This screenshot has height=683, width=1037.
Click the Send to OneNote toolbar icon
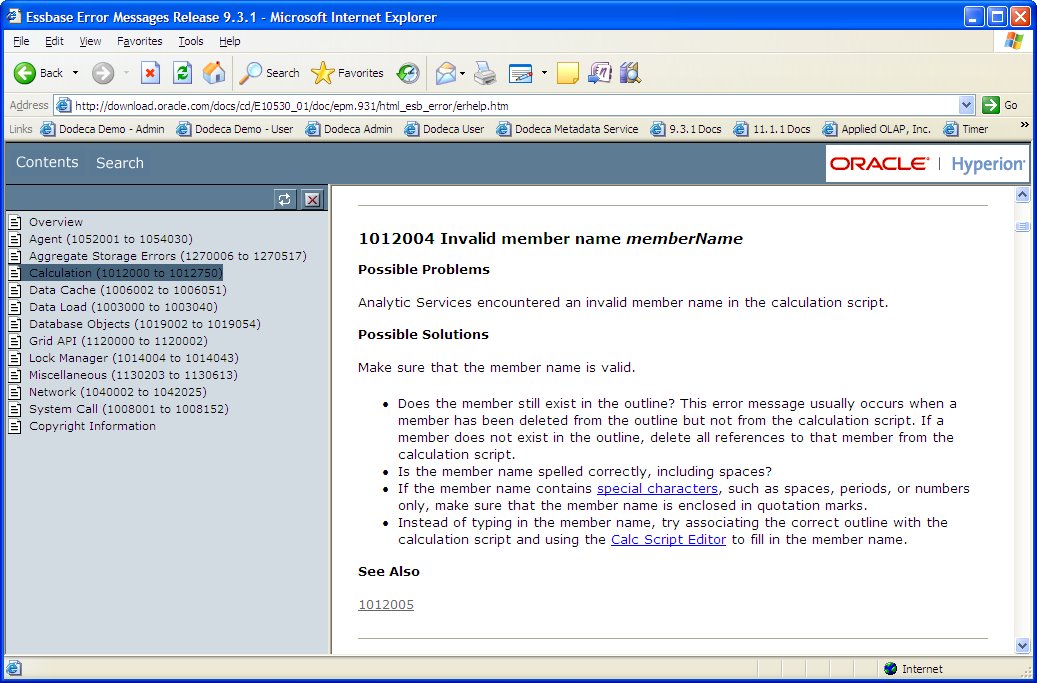click(x=600, y=73)
